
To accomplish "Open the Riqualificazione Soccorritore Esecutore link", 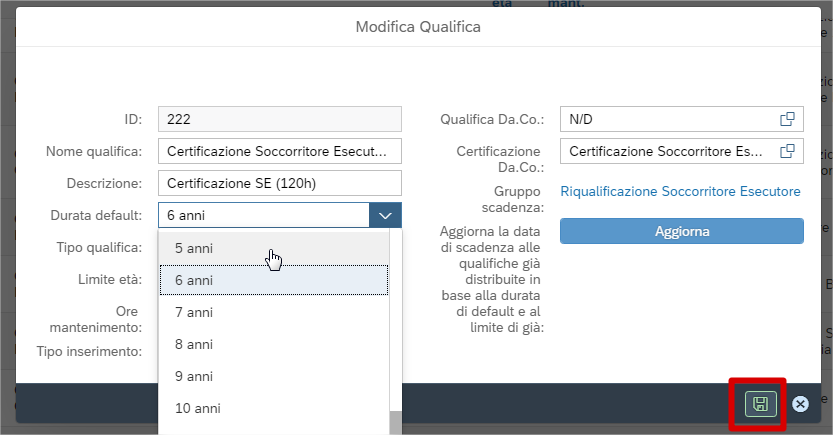I will 680,191.
